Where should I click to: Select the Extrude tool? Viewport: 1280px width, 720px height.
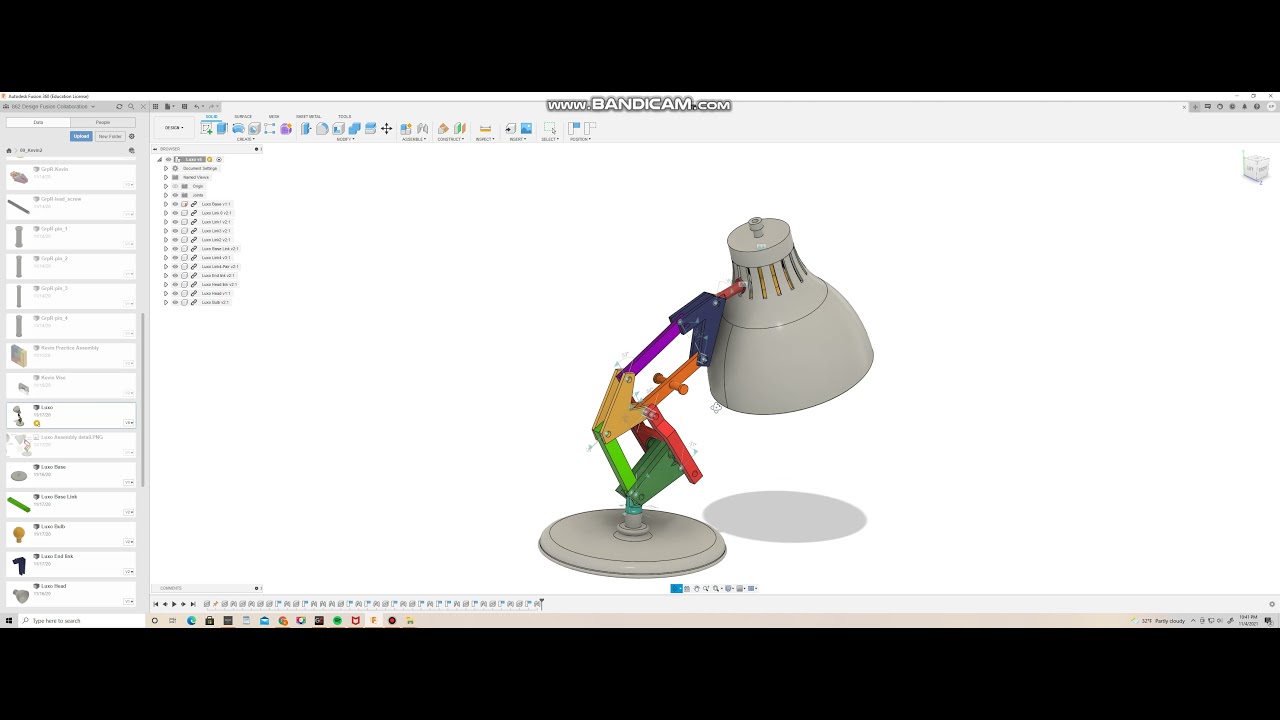[x=222, y=128]
